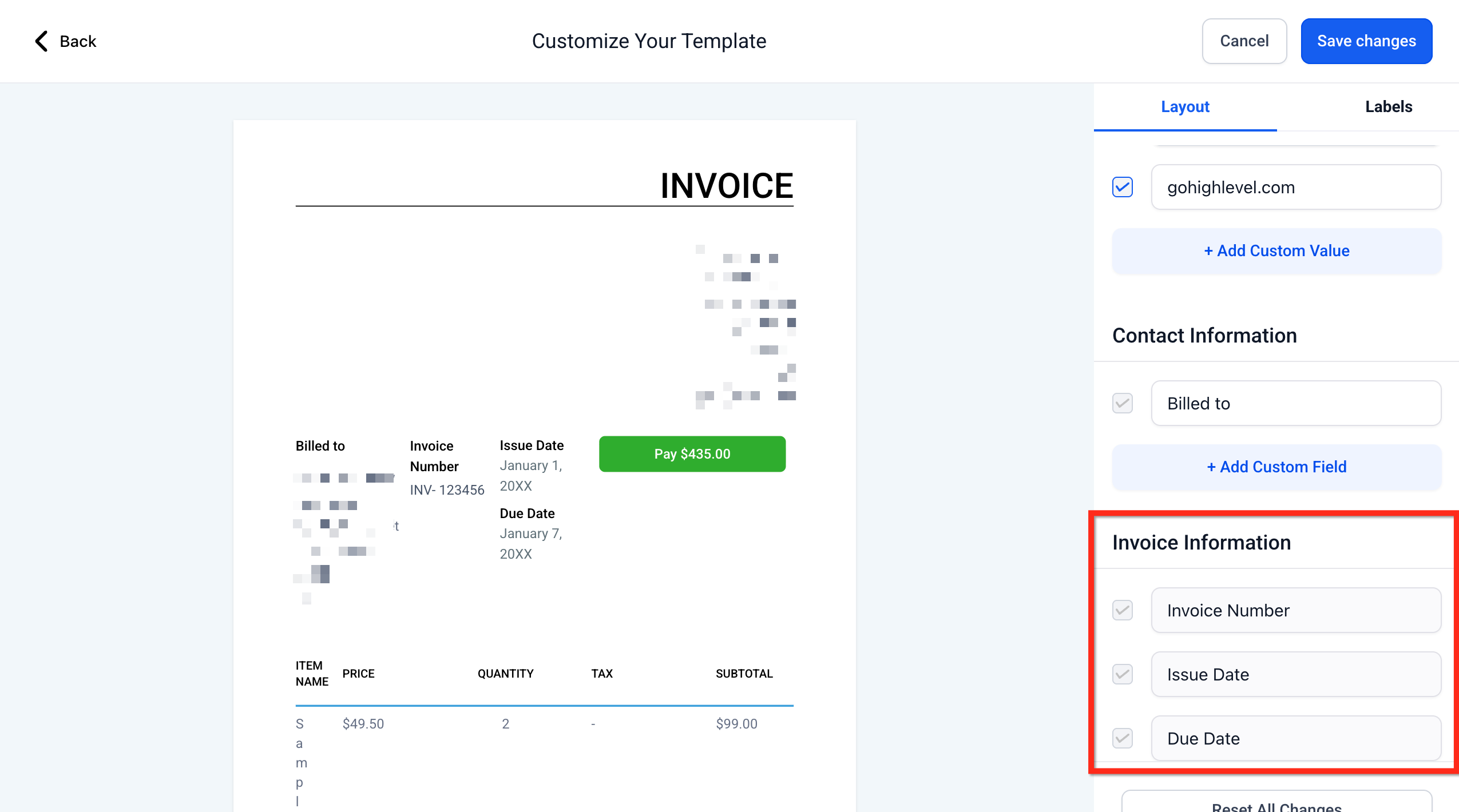
Task: Click the INVOICE title in preview
Action: 726,186
